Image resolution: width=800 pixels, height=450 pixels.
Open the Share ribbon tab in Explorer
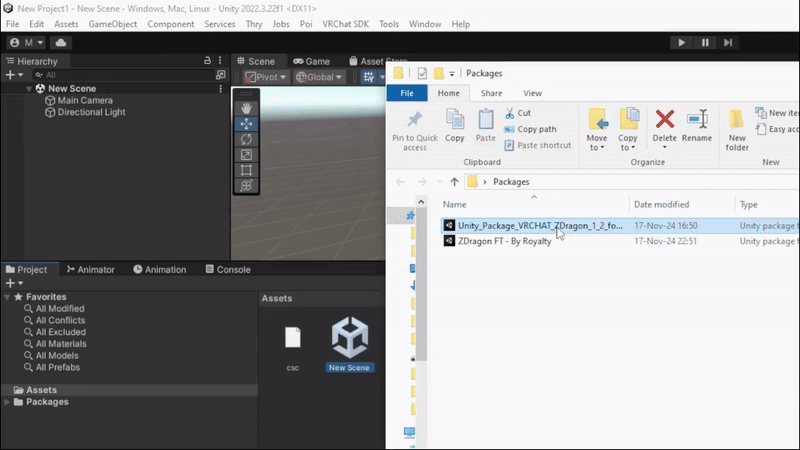(491, 93)
